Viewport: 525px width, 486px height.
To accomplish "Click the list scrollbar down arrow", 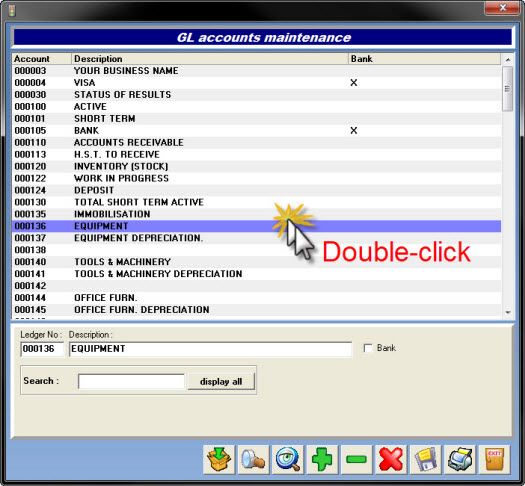I will 508,312.
